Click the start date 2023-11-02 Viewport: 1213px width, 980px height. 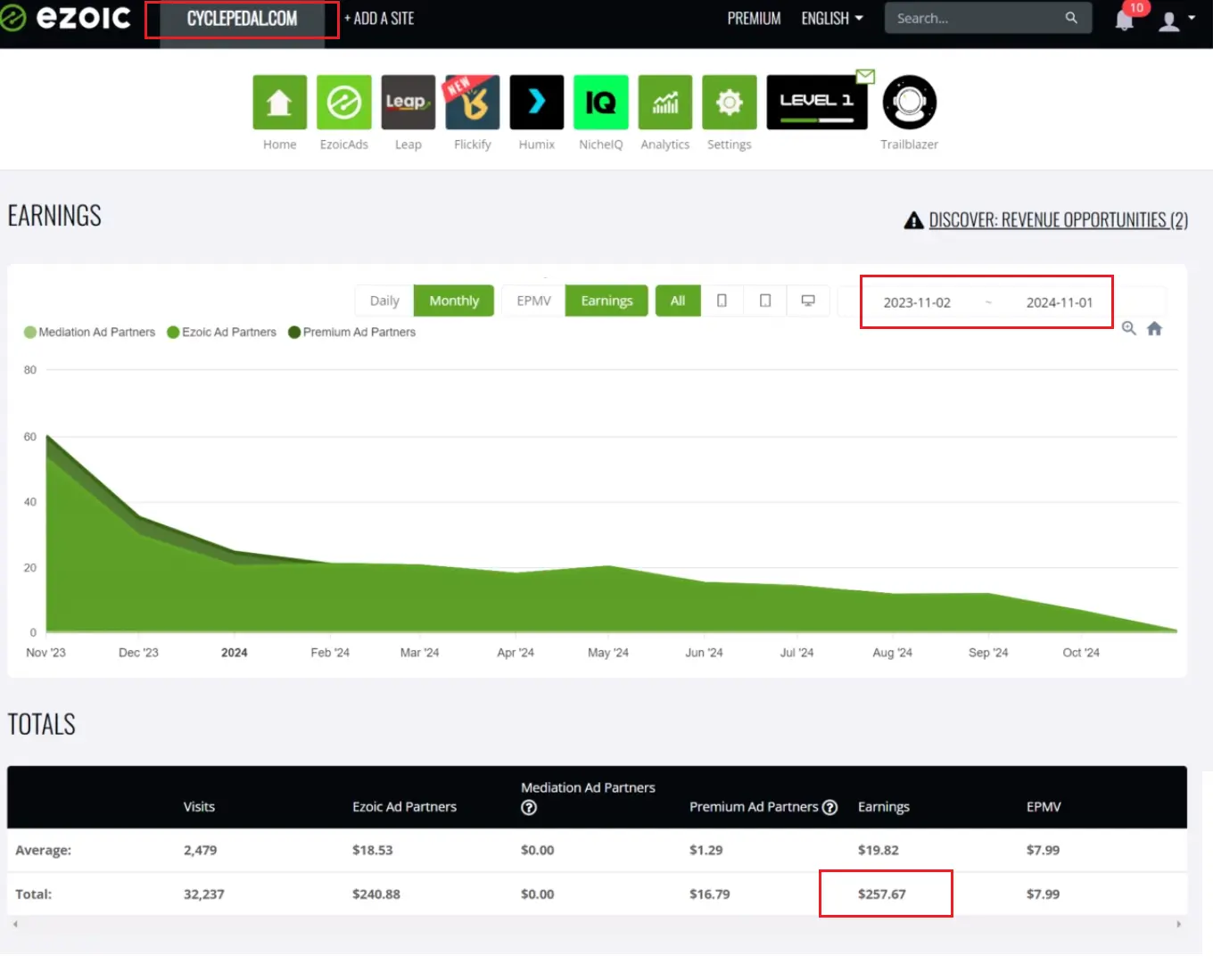tap(917, 302)
